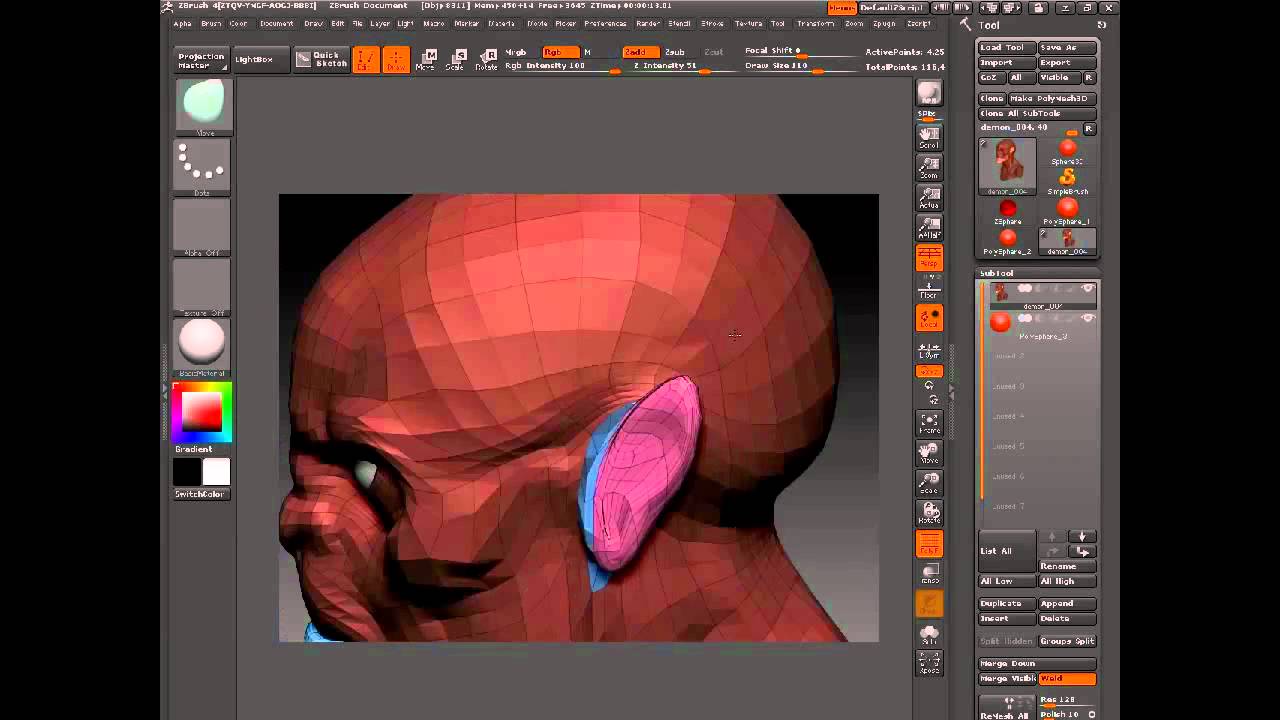This screenshot has height=720, width=1280.
Task: Open the stroke type Dots selector
Action: pos(203,167)
